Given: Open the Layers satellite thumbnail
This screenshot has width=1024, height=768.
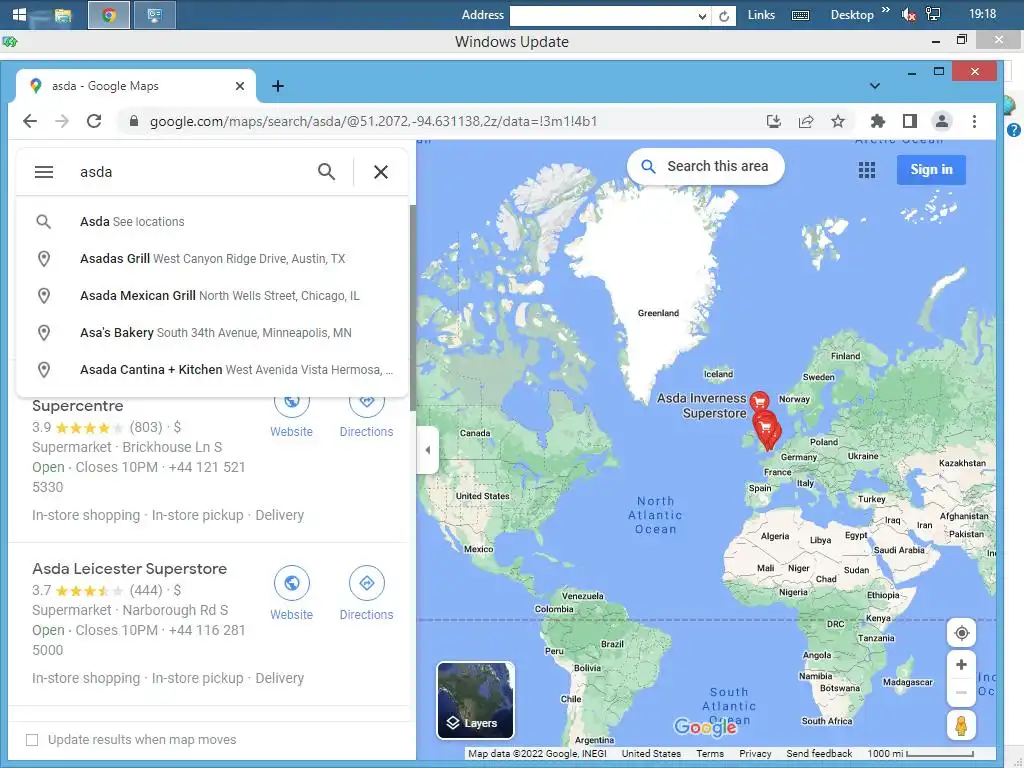Looking at the screenshot, I should [x=475, y=700].
